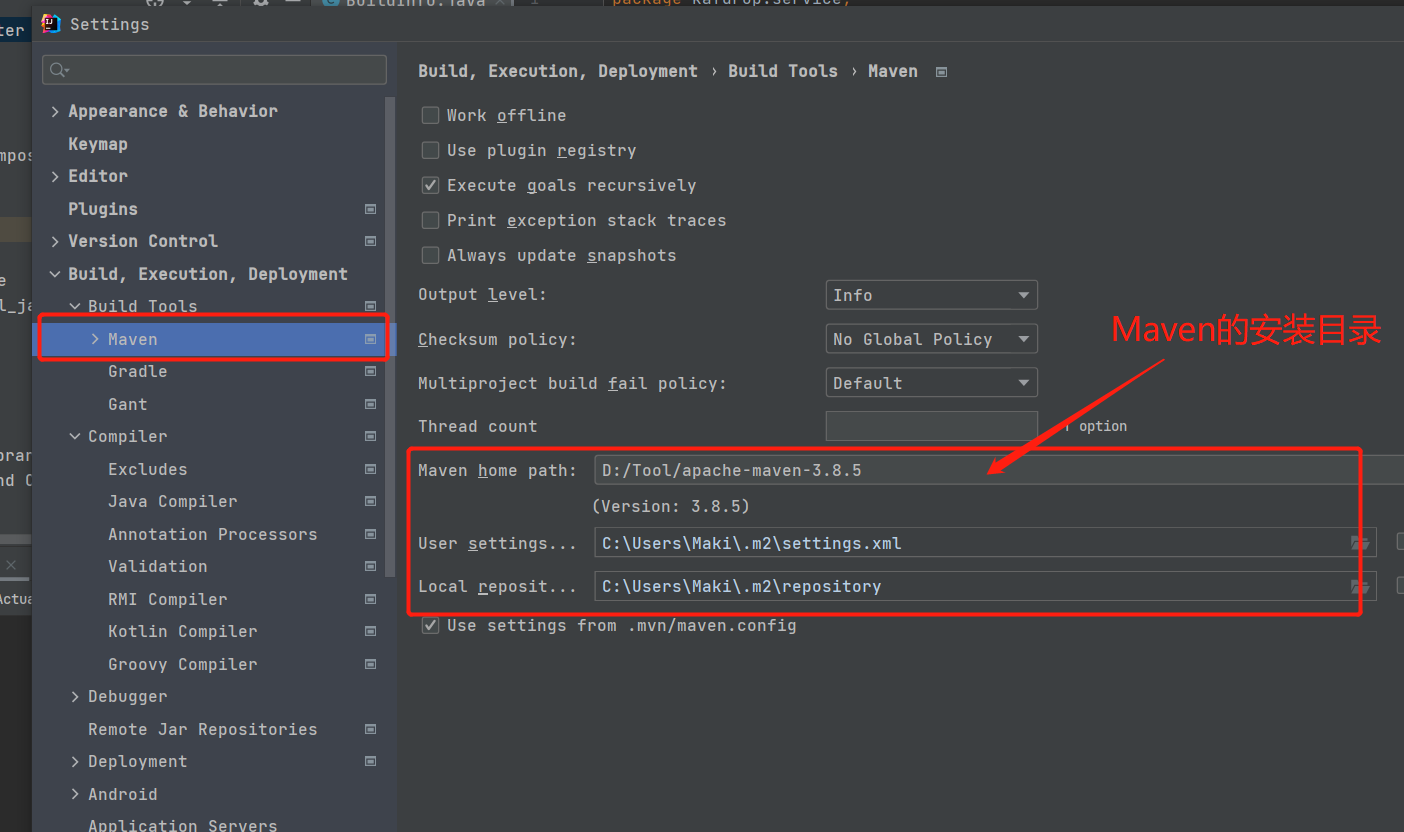Select Remote Jar Repositories in the tree

pos(203,729)
